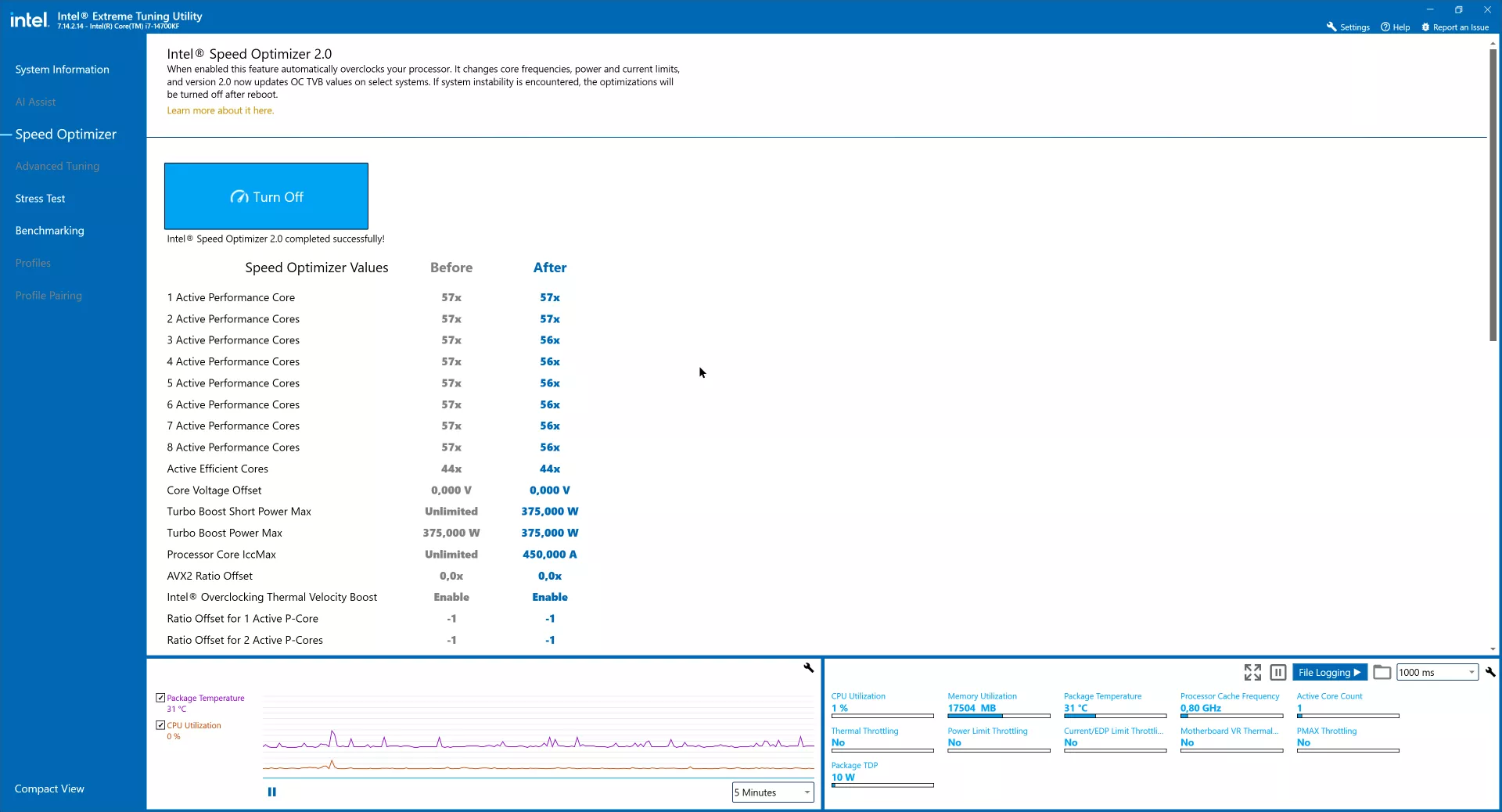Switch to Compact View
This screenshot has width=1502, height=812.
pos(49,789)
